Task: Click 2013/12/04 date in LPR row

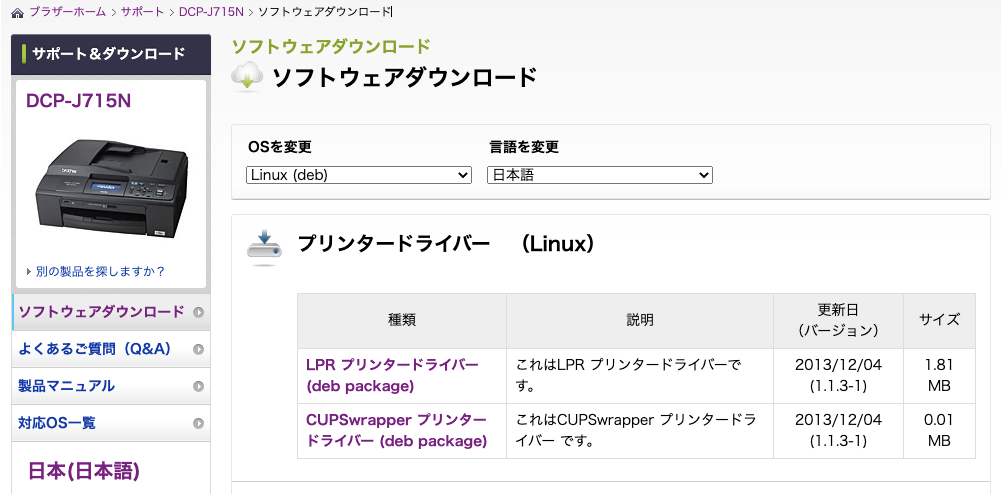Action: (x=838, y=365)
